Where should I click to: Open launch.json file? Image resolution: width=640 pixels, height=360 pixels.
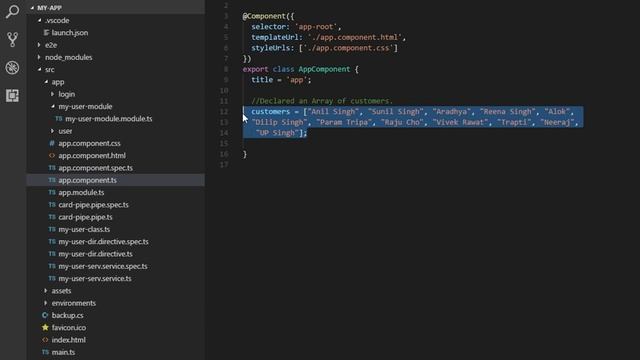click(70, 33)
